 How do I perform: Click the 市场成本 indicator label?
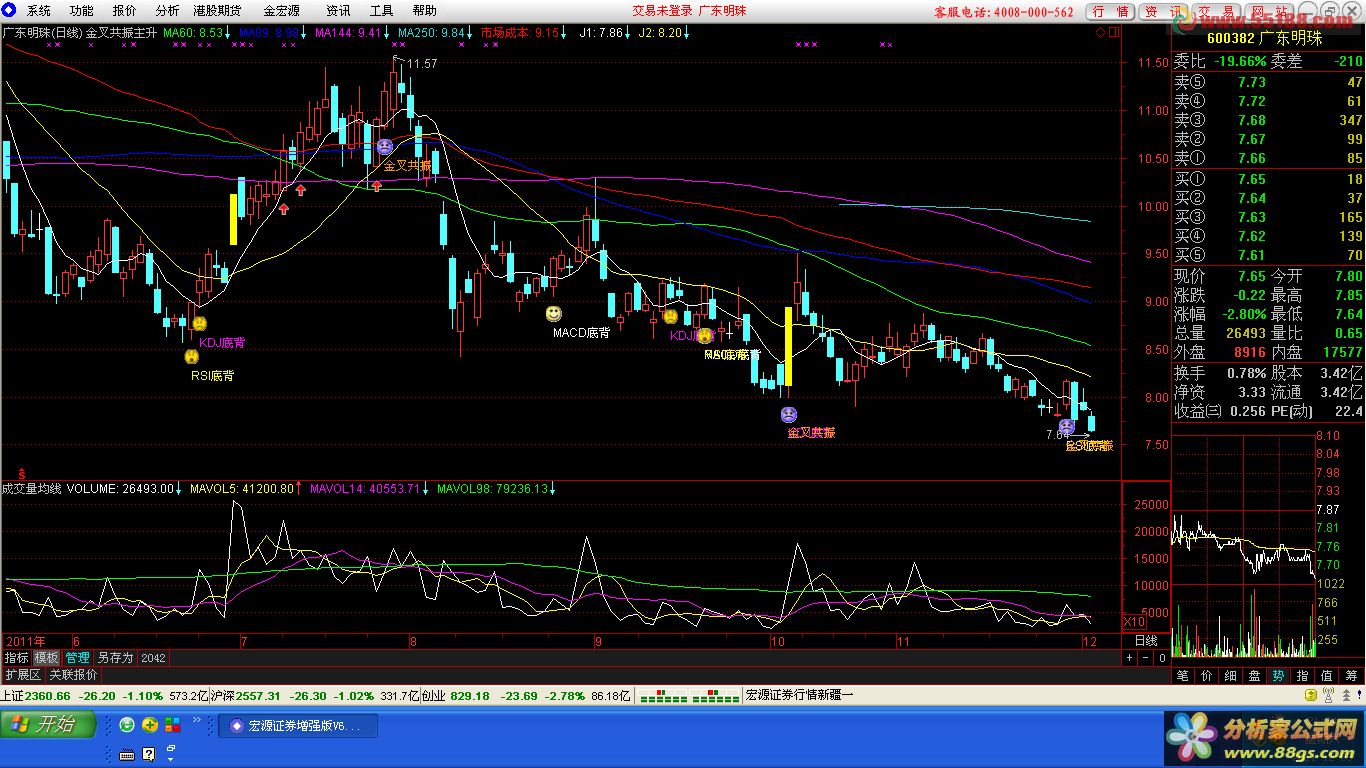click(x=524, y=32)
